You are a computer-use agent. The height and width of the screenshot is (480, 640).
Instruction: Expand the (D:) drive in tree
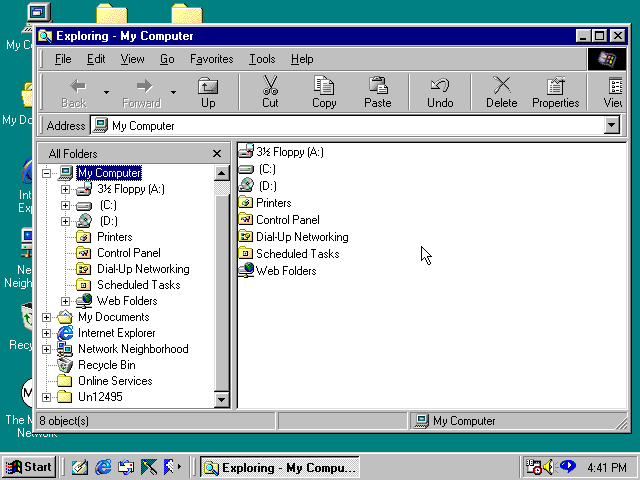pos(65,221)
